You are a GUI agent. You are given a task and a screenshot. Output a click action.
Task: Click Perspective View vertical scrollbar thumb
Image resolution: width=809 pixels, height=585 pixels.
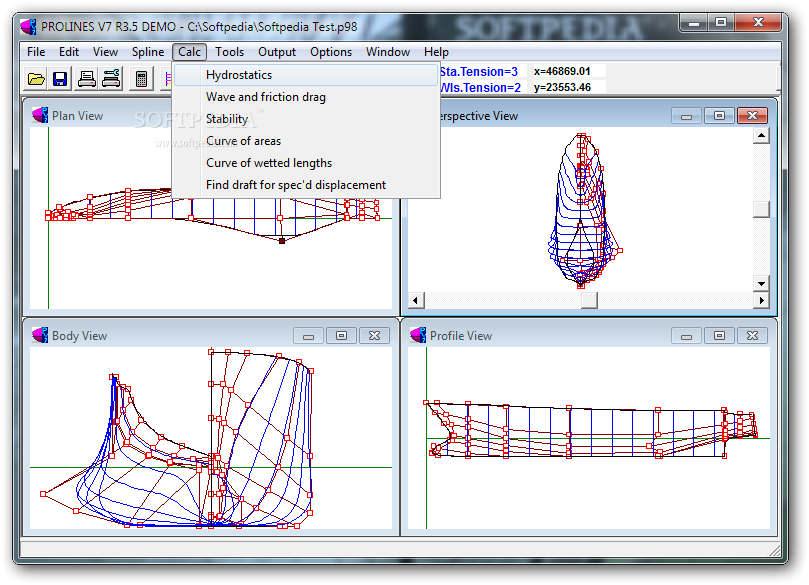coord(761,209)
